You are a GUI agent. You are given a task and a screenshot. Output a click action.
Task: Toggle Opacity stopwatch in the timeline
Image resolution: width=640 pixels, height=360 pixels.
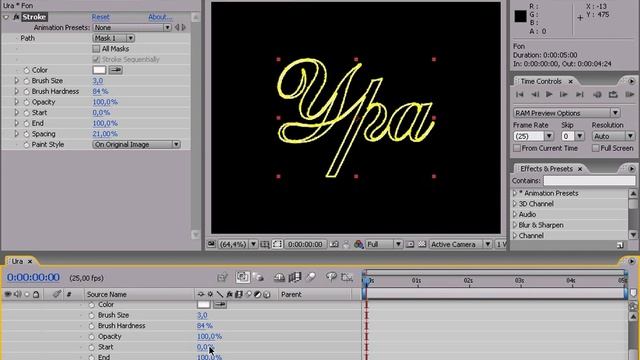click(x=91, y=337)
